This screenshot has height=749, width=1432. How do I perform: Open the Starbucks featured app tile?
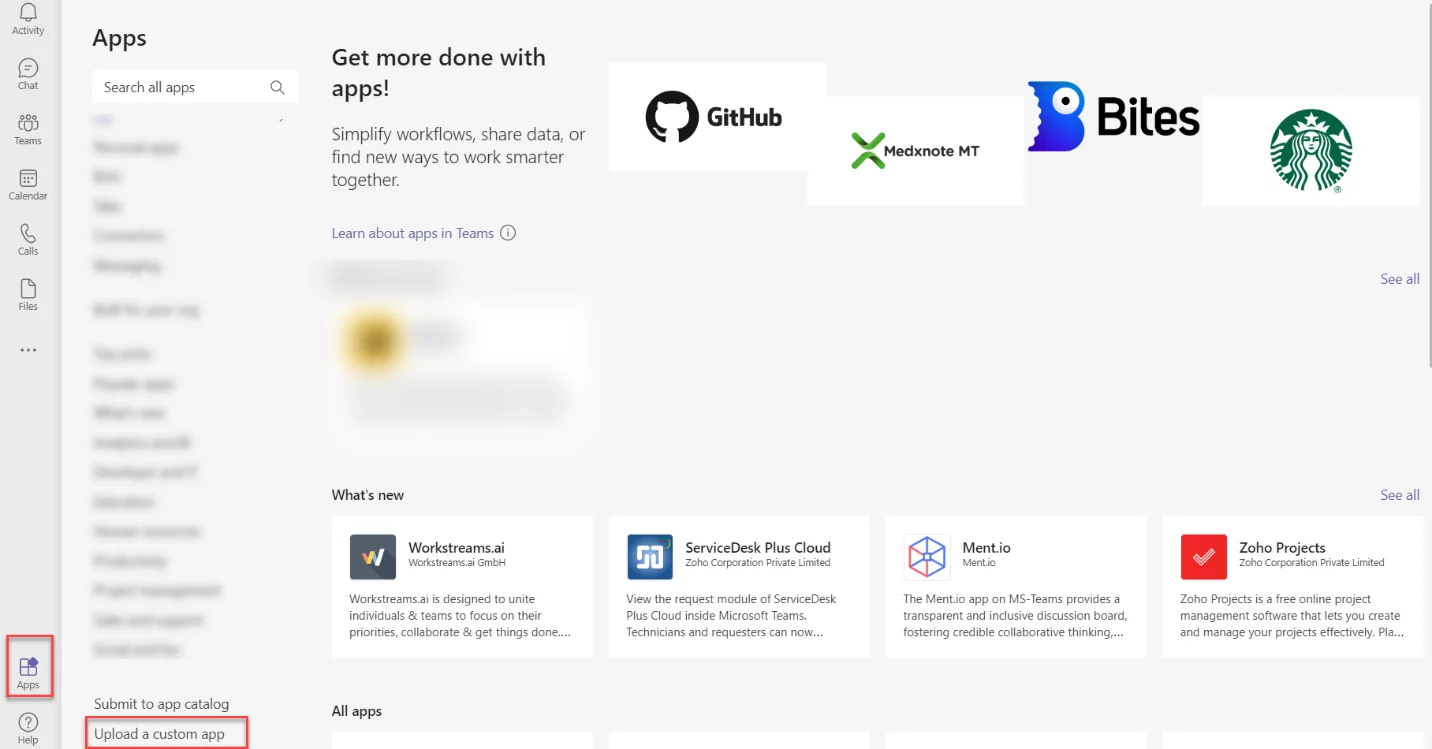[1311, 151]
